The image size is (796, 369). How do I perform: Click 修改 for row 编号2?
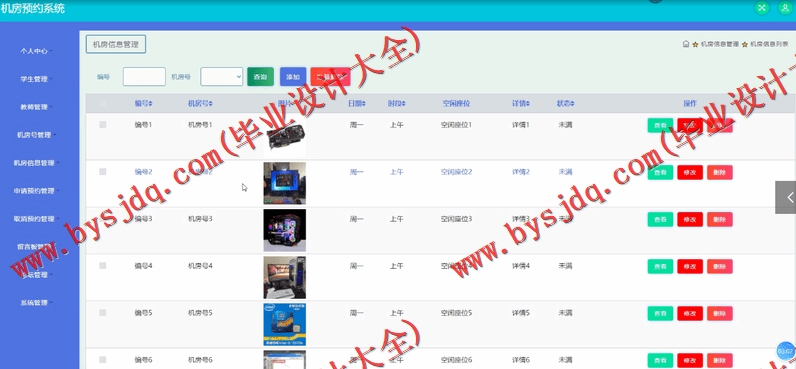tap(690, 173)
